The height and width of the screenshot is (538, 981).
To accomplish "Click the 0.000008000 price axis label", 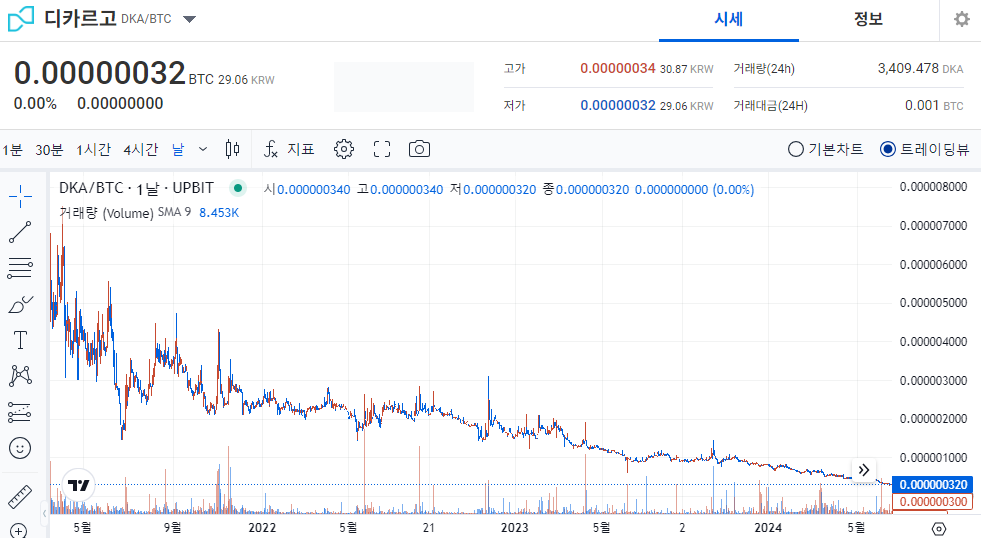I will (933, 186).
